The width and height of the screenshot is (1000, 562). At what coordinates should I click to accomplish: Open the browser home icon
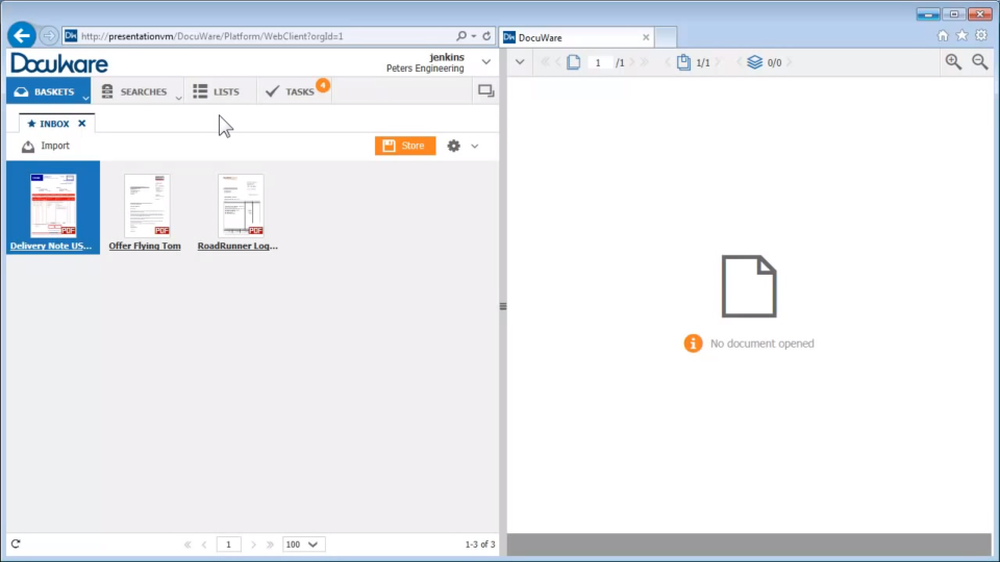943,36
